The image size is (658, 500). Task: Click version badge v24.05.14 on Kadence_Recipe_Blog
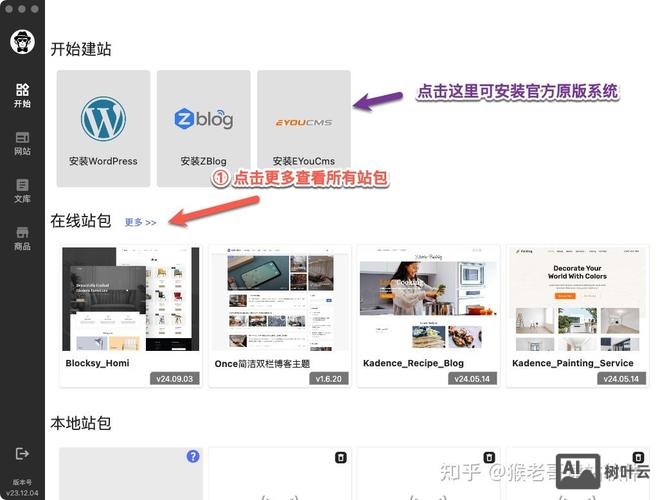click(x=472, y=379)
